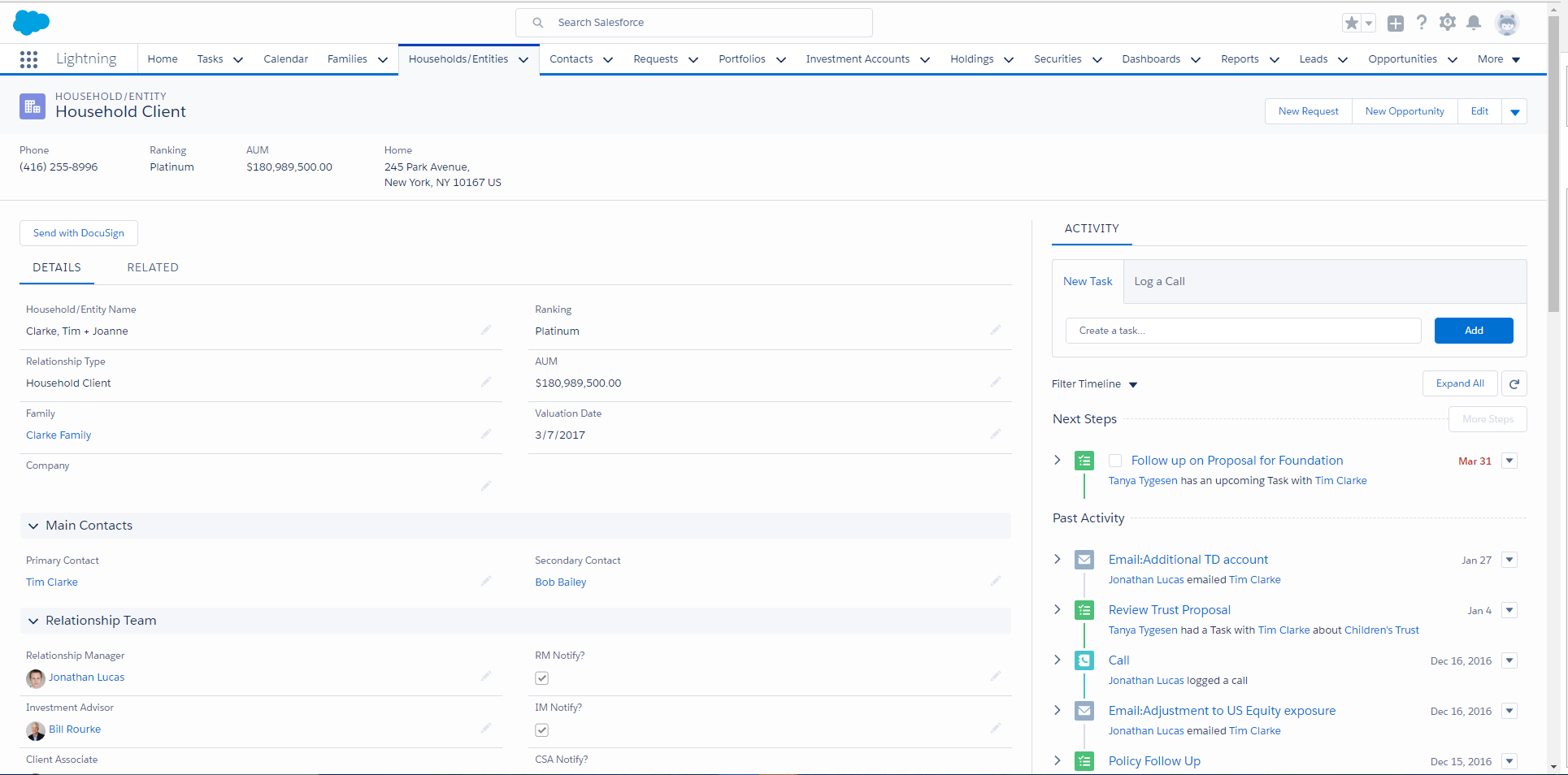Open the Reports nav tab
Viewport: 1568px width, 775px height.
point(1240,59)
